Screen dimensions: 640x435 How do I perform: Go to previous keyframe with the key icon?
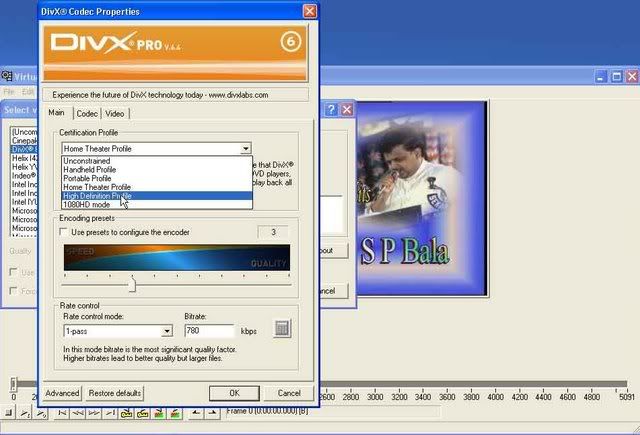pos(126,413)
